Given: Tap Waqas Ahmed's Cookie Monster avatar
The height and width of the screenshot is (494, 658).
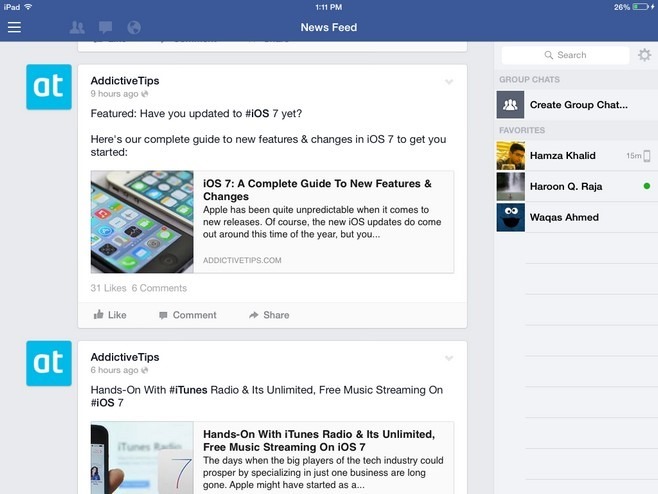Looking at the screenshot, I should click(510, 217).
